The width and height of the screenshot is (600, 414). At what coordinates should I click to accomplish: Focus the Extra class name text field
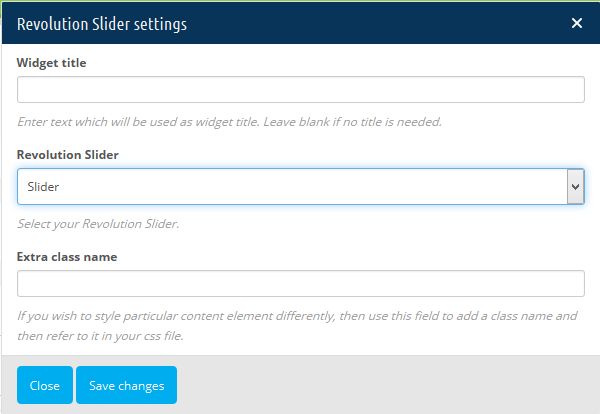(x=300, y=284)
